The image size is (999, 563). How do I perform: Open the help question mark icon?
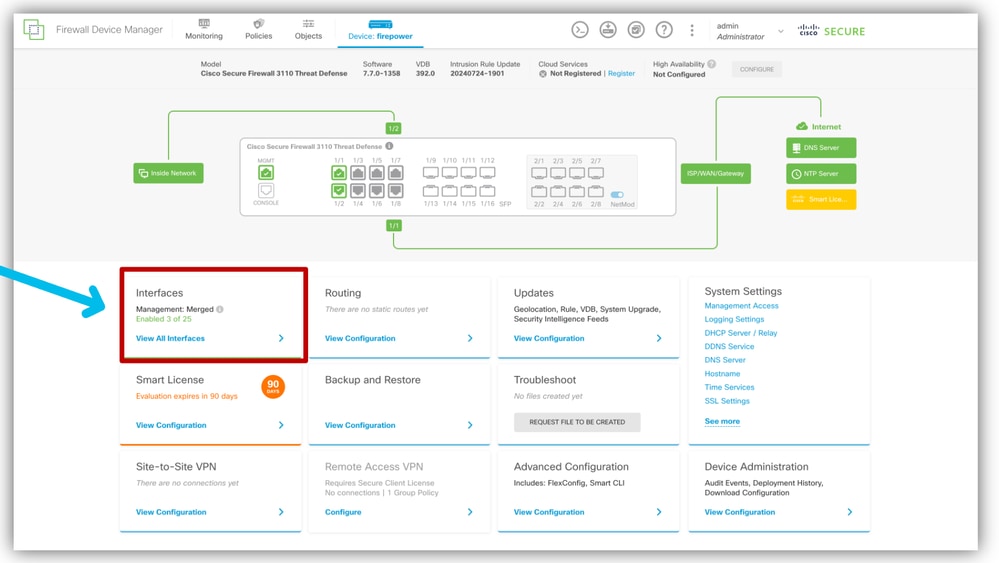(664, 29)
